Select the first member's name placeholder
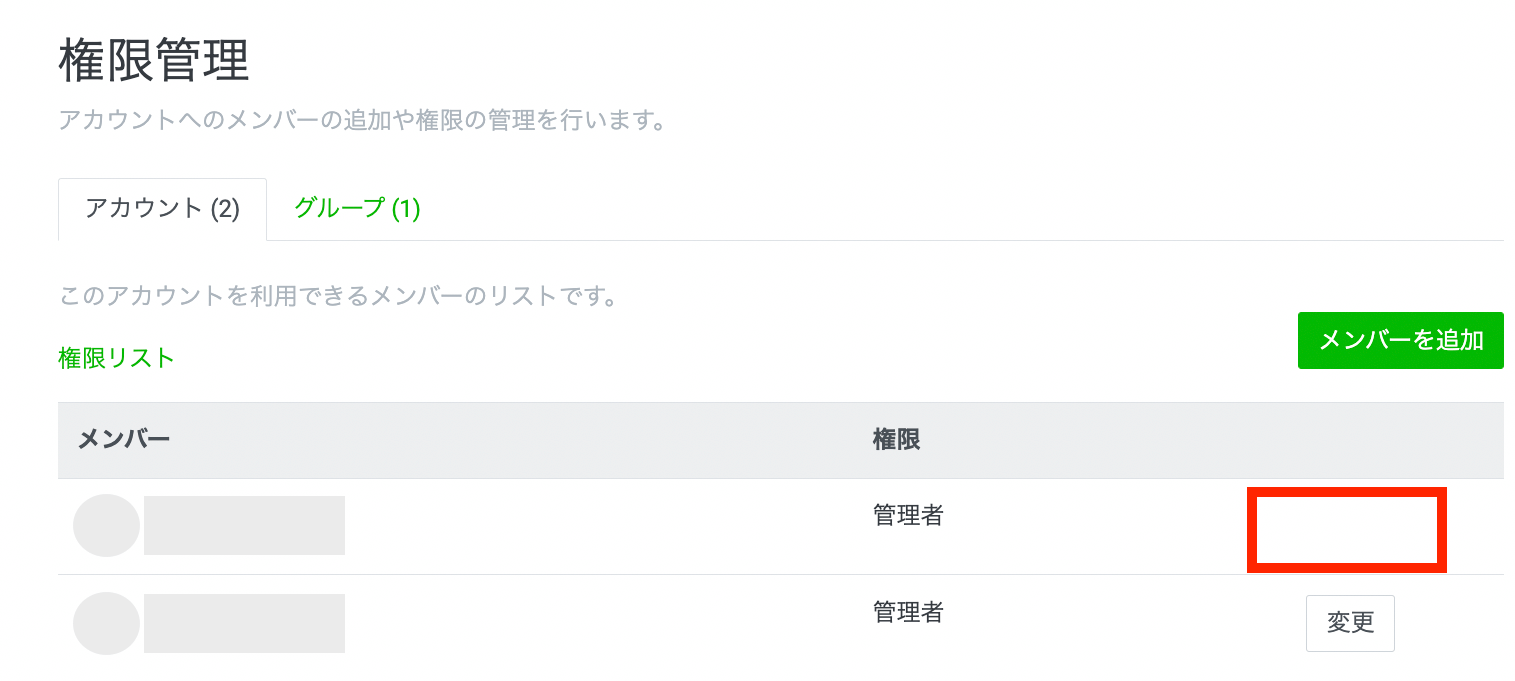Screen dimensions: 1515x681 point(244,525)
